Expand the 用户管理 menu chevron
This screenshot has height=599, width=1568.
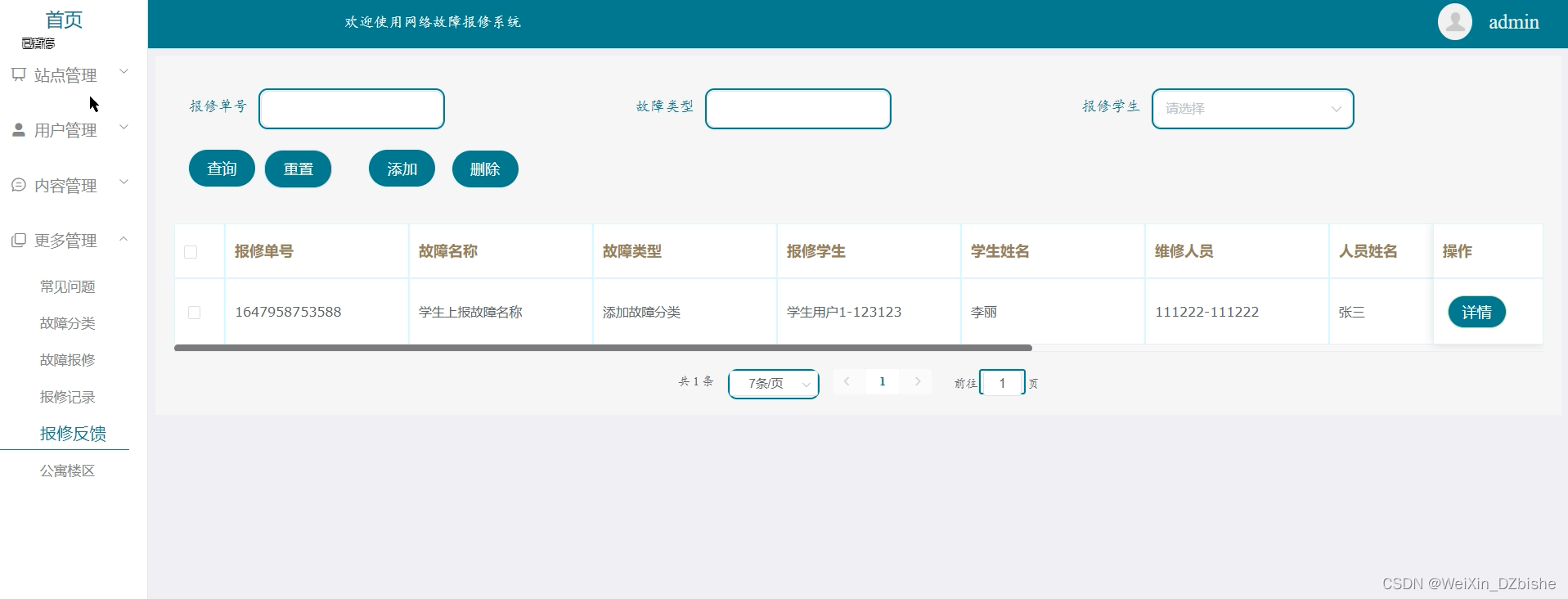(124, 127)
